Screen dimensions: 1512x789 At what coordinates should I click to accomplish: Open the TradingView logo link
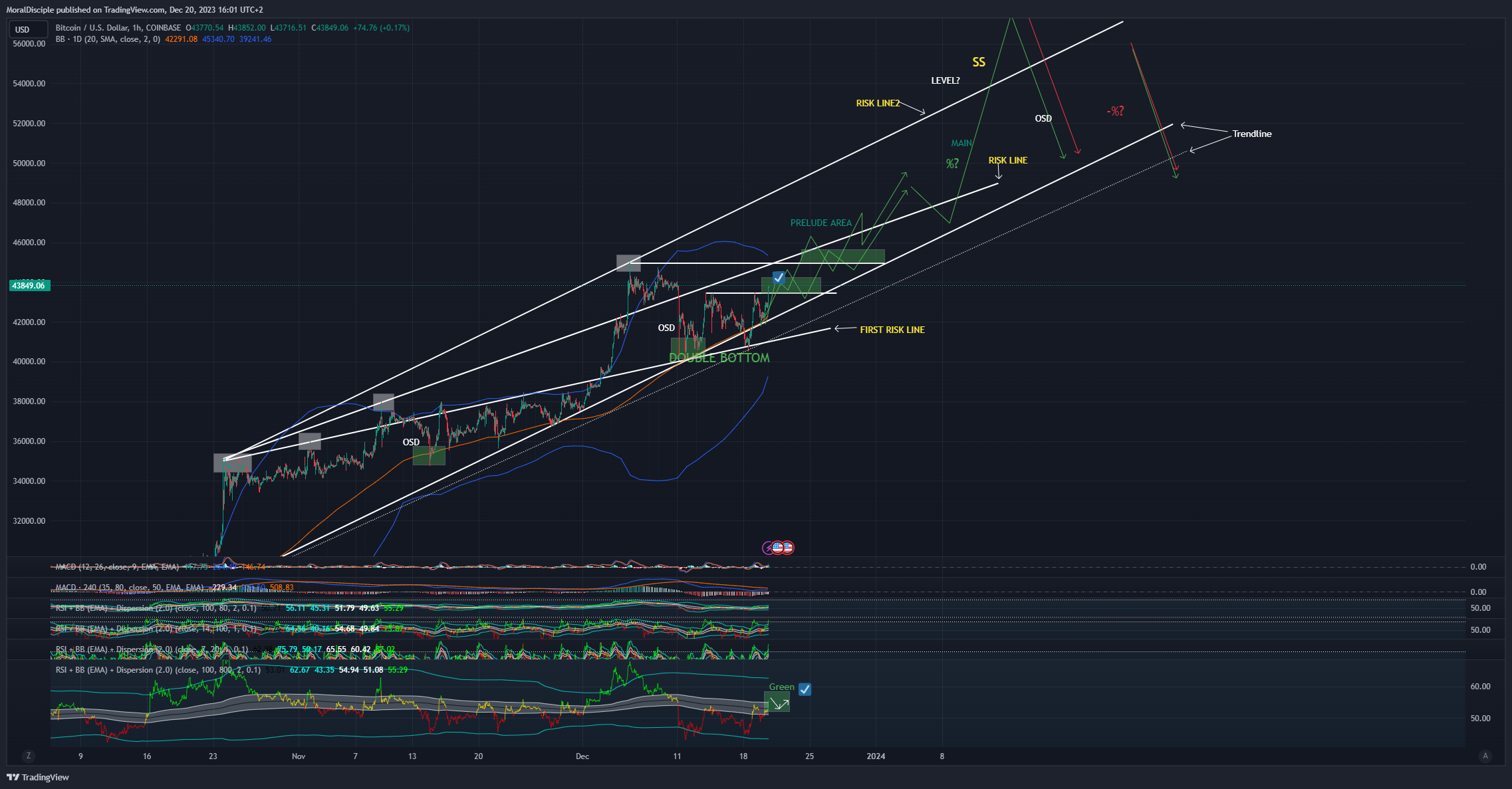38,777
